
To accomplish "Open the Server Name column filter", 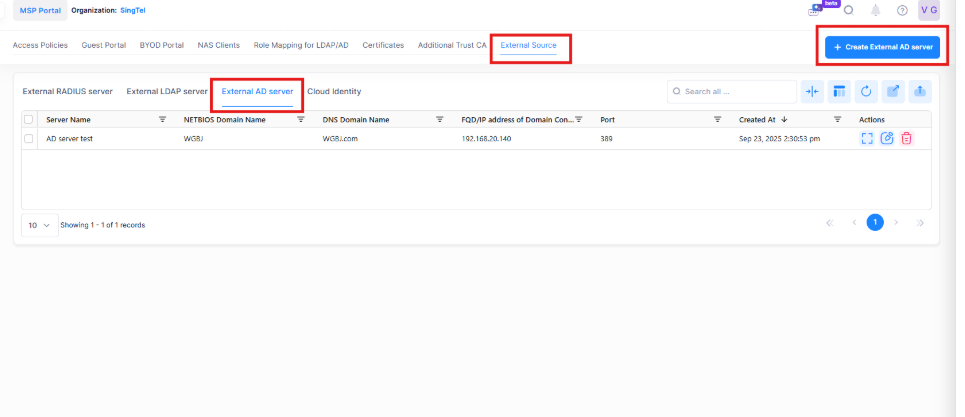I will (162, 119).
